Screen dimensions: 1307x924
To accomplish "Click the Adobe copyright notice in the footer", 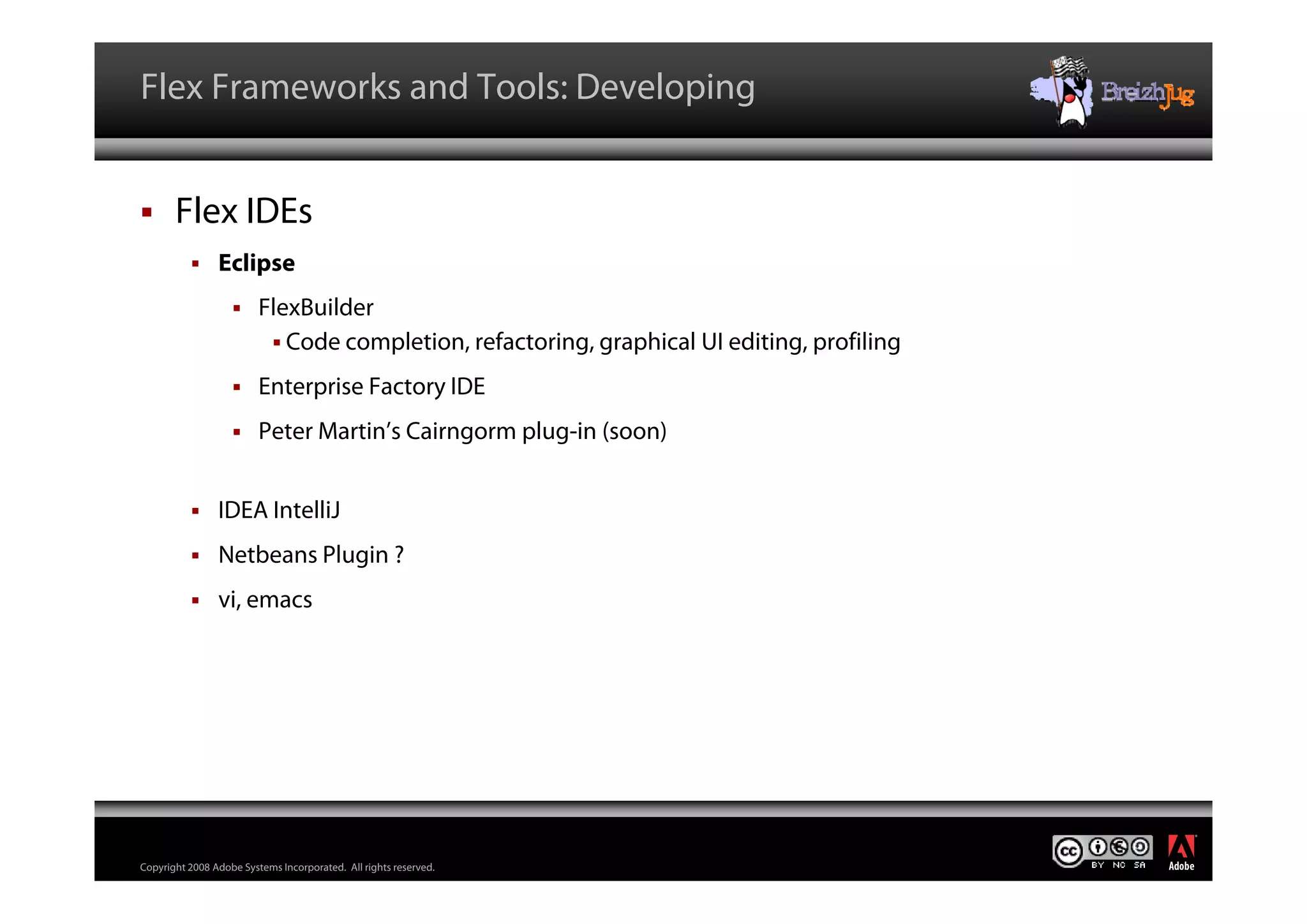I will [x=287, y=867].
